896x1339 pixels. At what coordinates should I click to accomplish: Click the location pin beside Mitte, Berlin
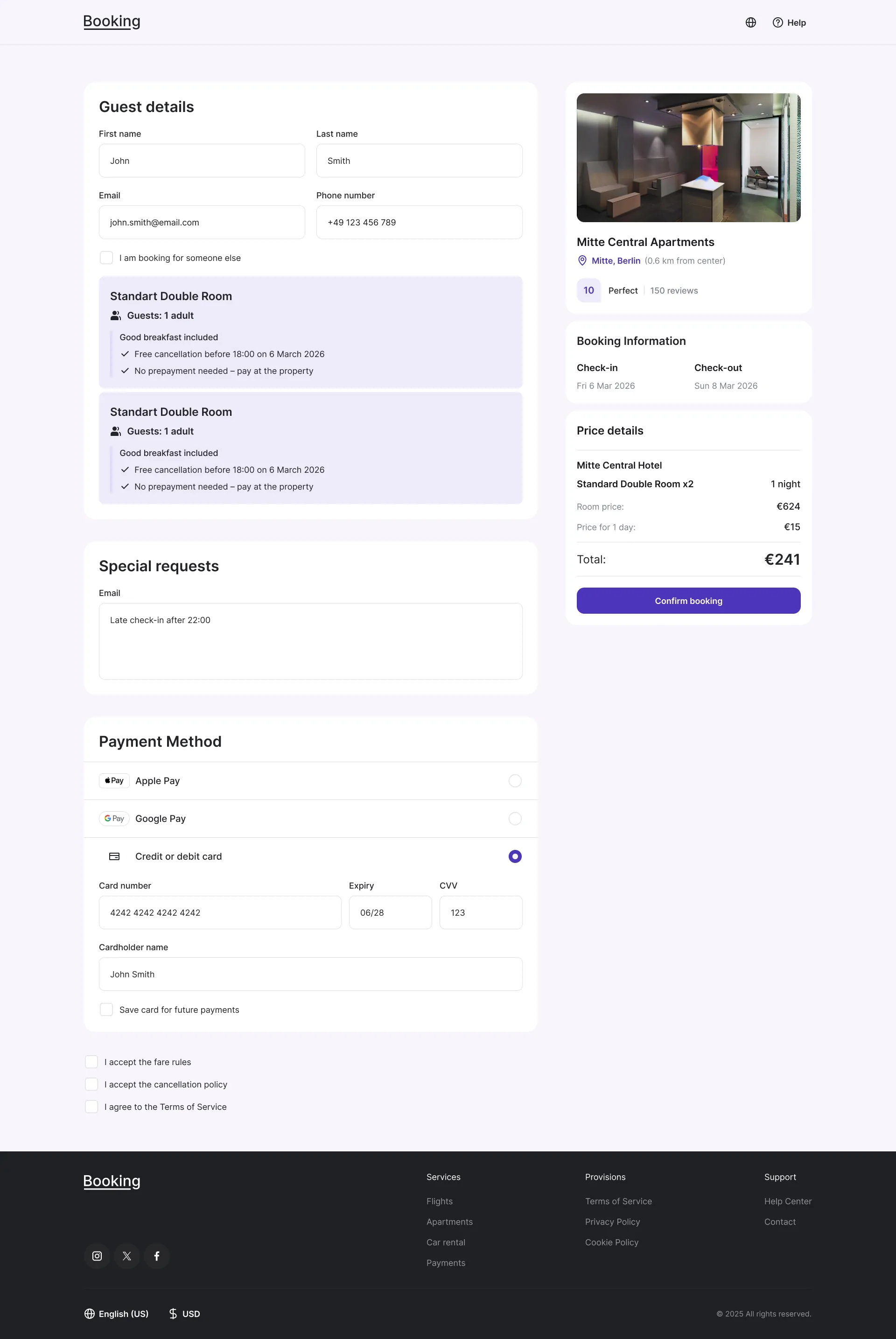(582, 260)
